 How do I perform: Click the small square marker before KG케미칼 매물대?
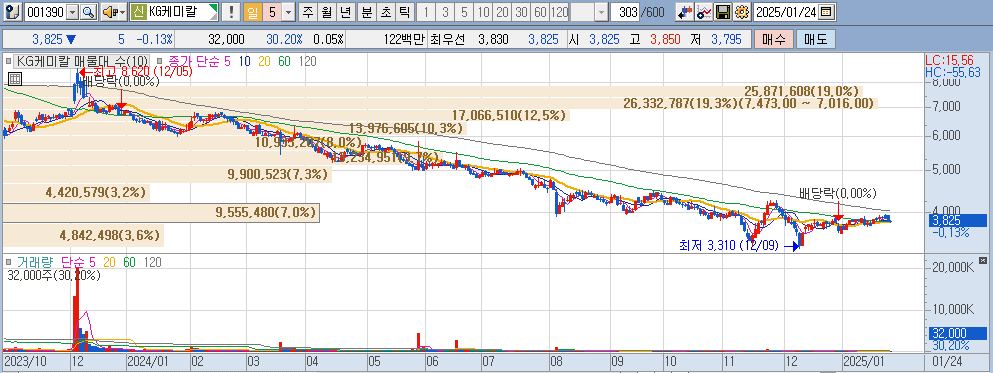[x=8, y=61]
